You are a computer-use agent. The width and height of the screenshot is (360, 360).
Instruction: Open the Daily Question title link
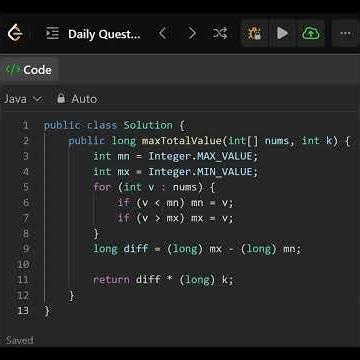tap(104, 34)
